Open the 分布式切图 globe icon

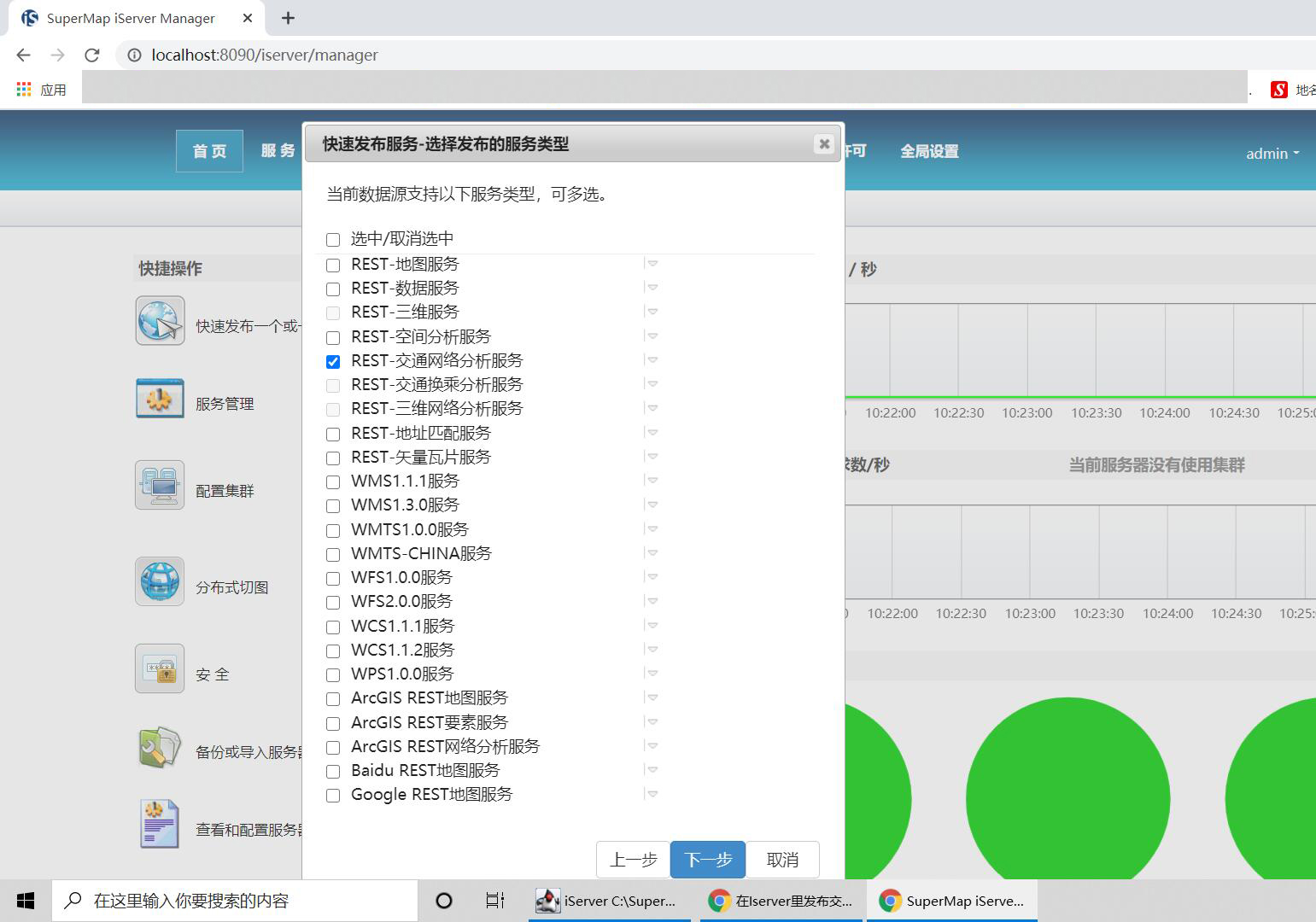pyautogui.click(x=160, y=581)
